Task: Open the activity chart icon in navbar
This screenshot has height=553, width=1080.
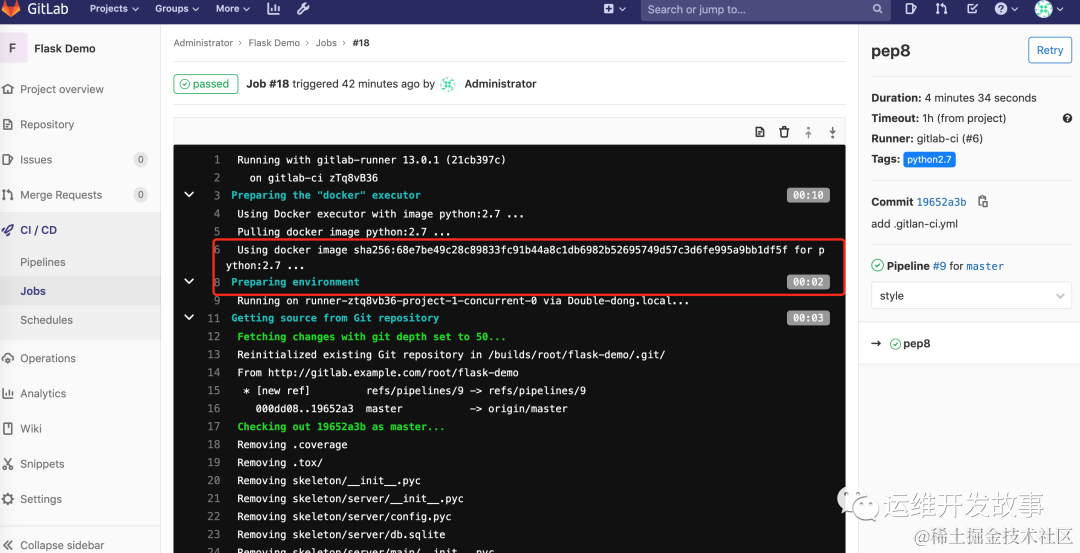Action: (273, 9)
